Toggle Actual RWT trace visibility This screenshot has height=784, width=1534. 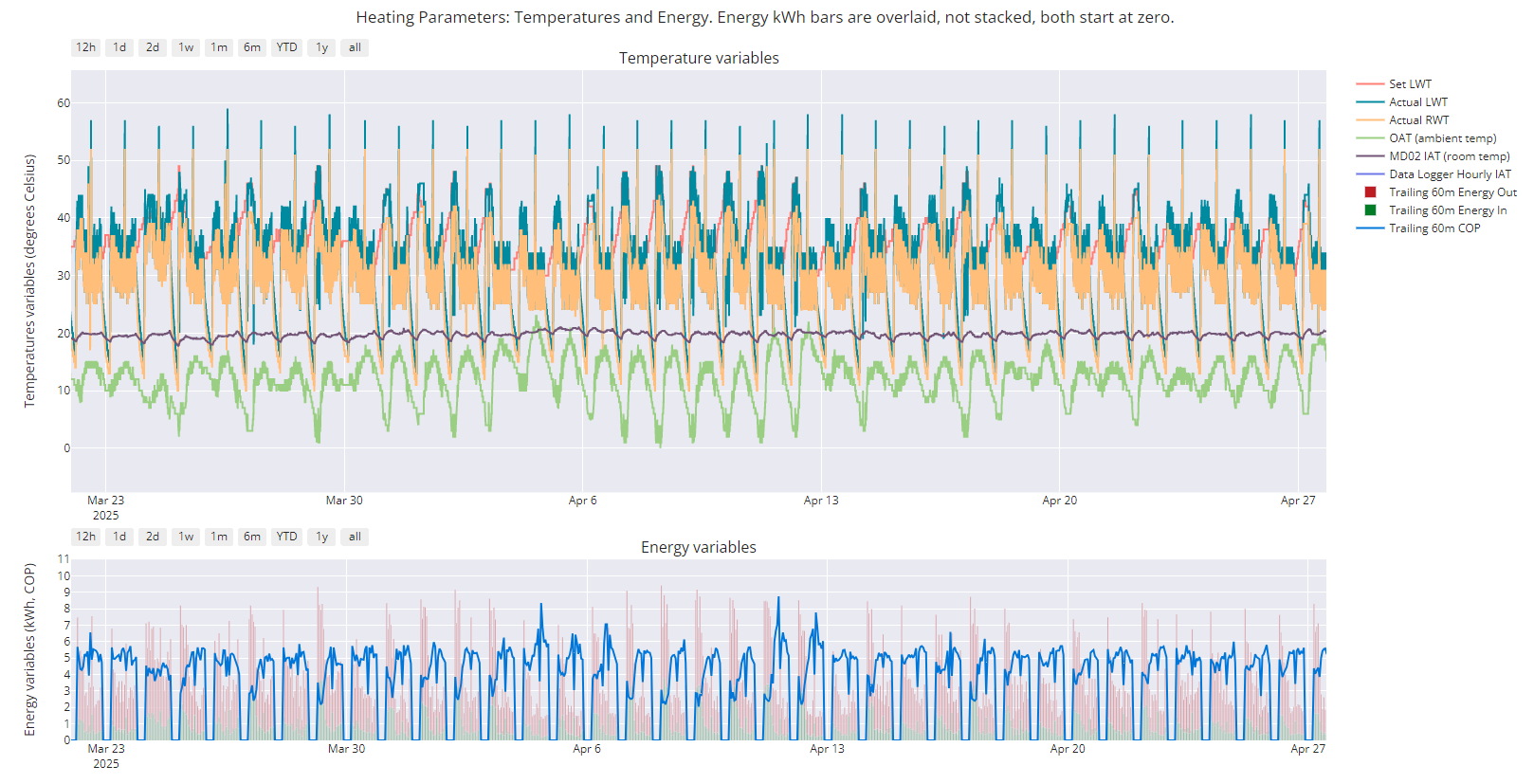pos(1418,120)
